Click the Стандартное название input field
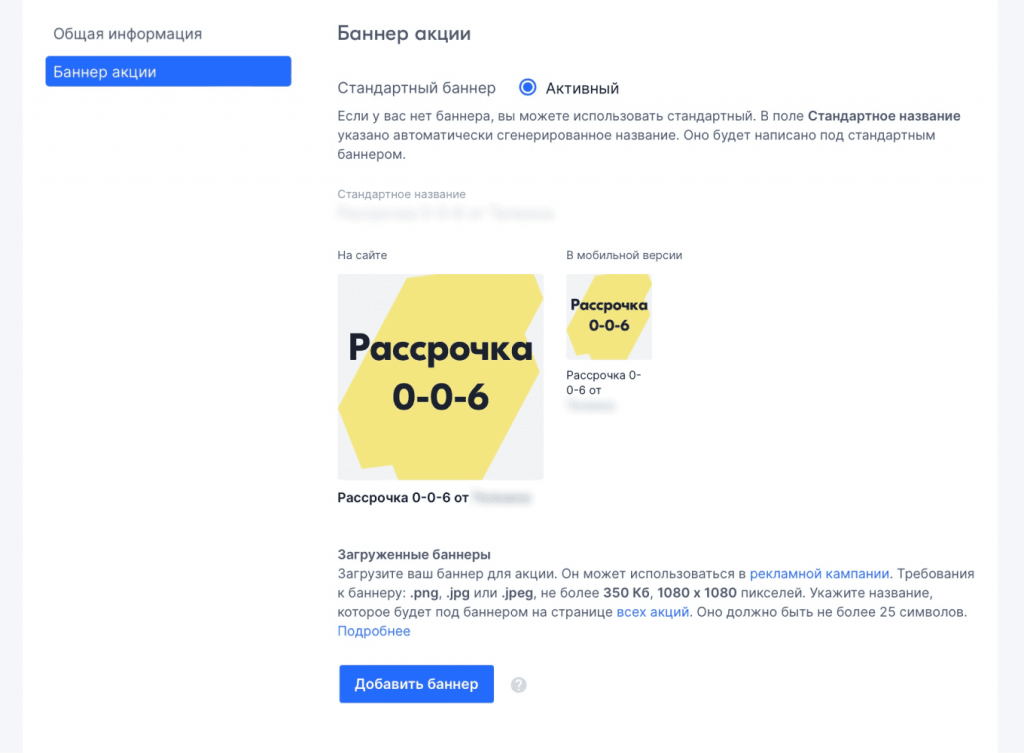This screenshot has width=1024, height=753. (x=446, y=213)
